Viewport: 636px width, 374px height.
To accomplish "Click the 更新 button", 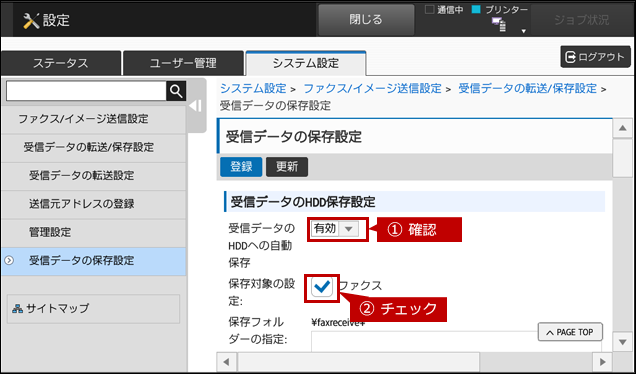I will pyautogui.click(x=287, y=167).
